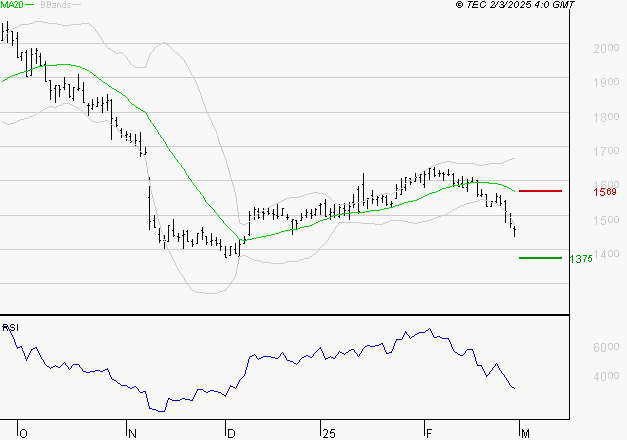Click the RSI panel label
Screen dimensions: 627x440
point(10,328)
